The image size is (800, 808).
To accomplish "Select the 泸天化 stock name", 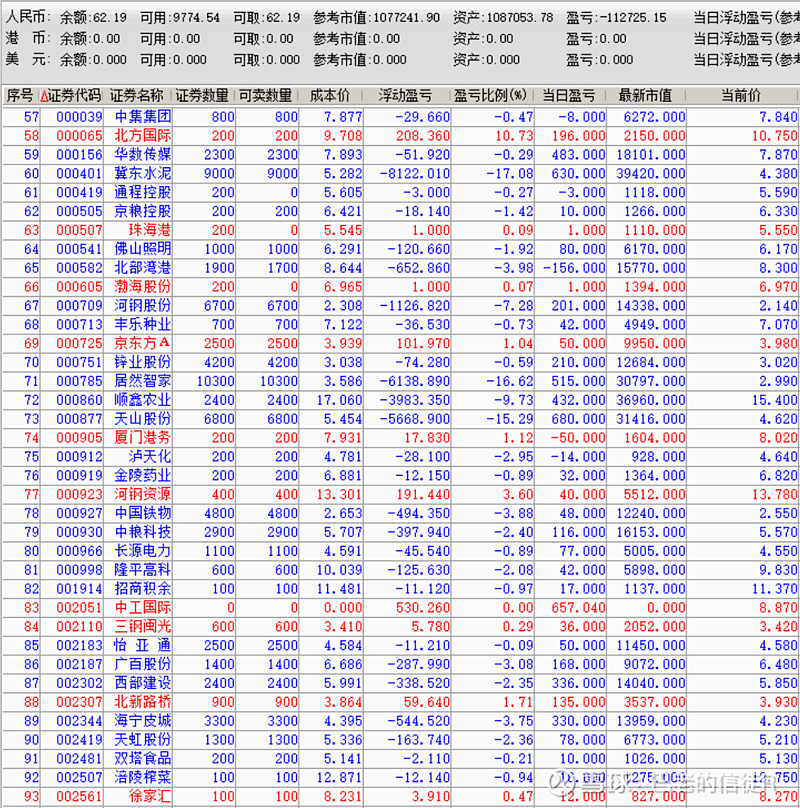I will (150, 457).
